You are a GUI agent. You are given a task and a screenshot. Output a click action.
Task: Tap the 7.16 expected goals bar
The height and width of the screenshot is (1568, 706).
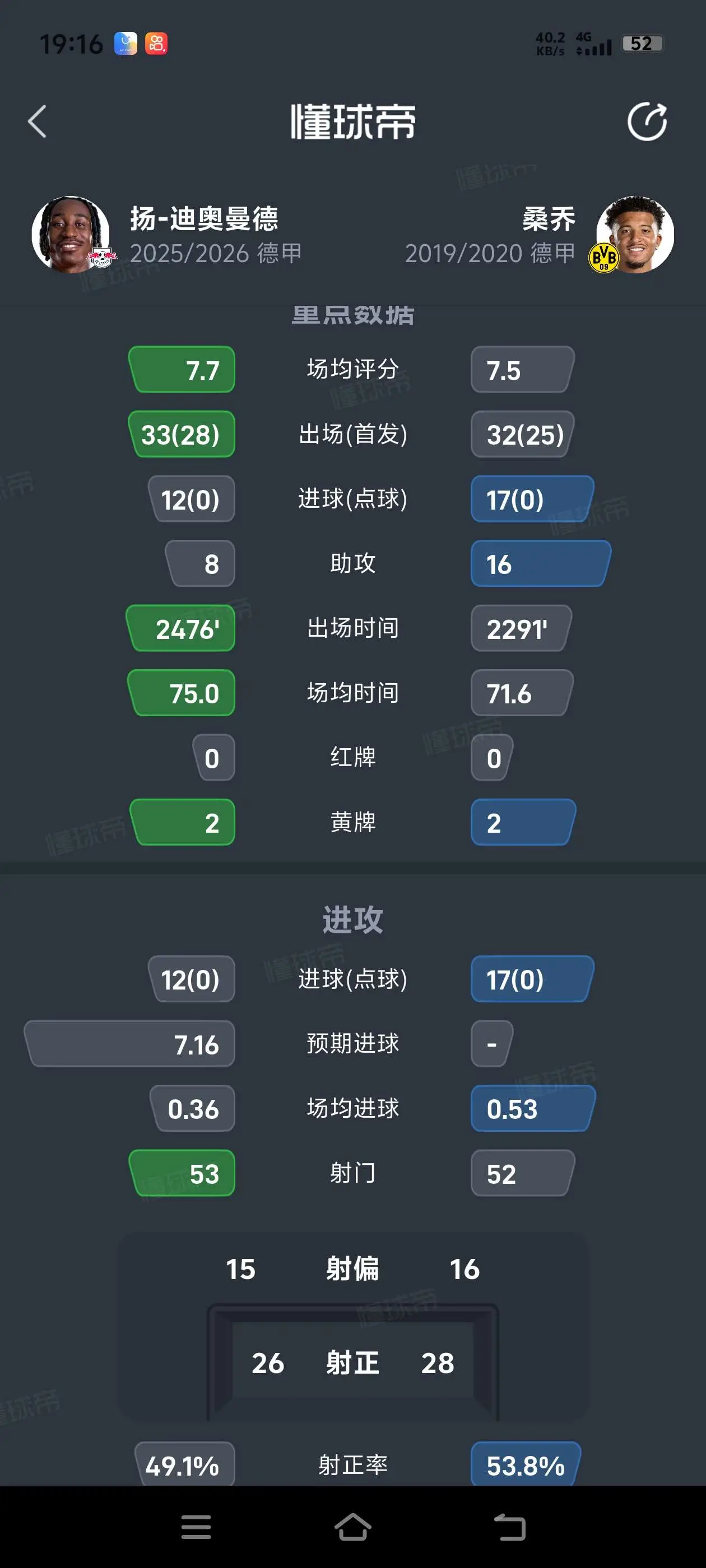(129, 1044)
